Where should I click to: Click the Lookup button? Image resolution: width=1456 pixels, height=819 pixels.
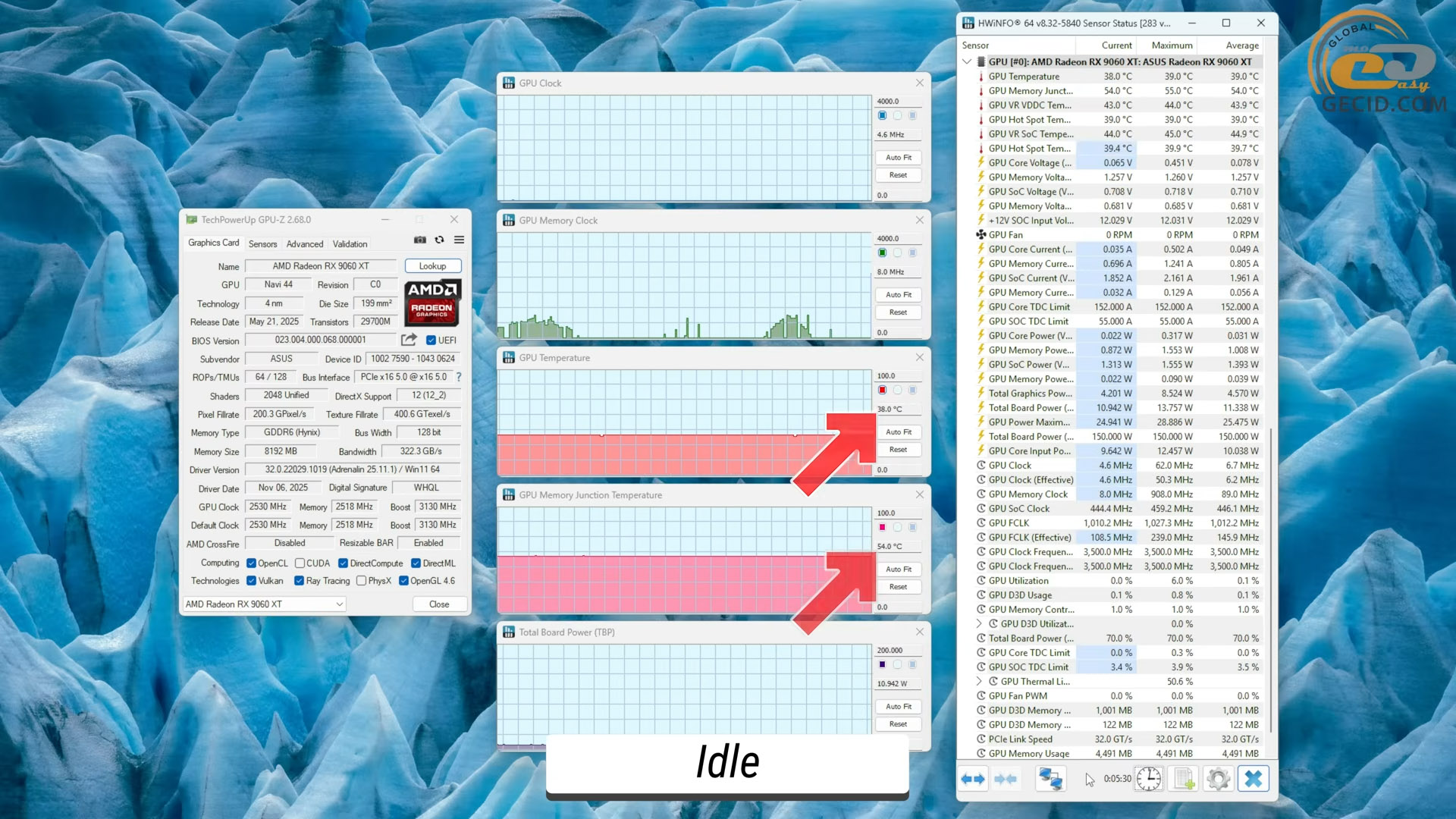click(432, 266)
